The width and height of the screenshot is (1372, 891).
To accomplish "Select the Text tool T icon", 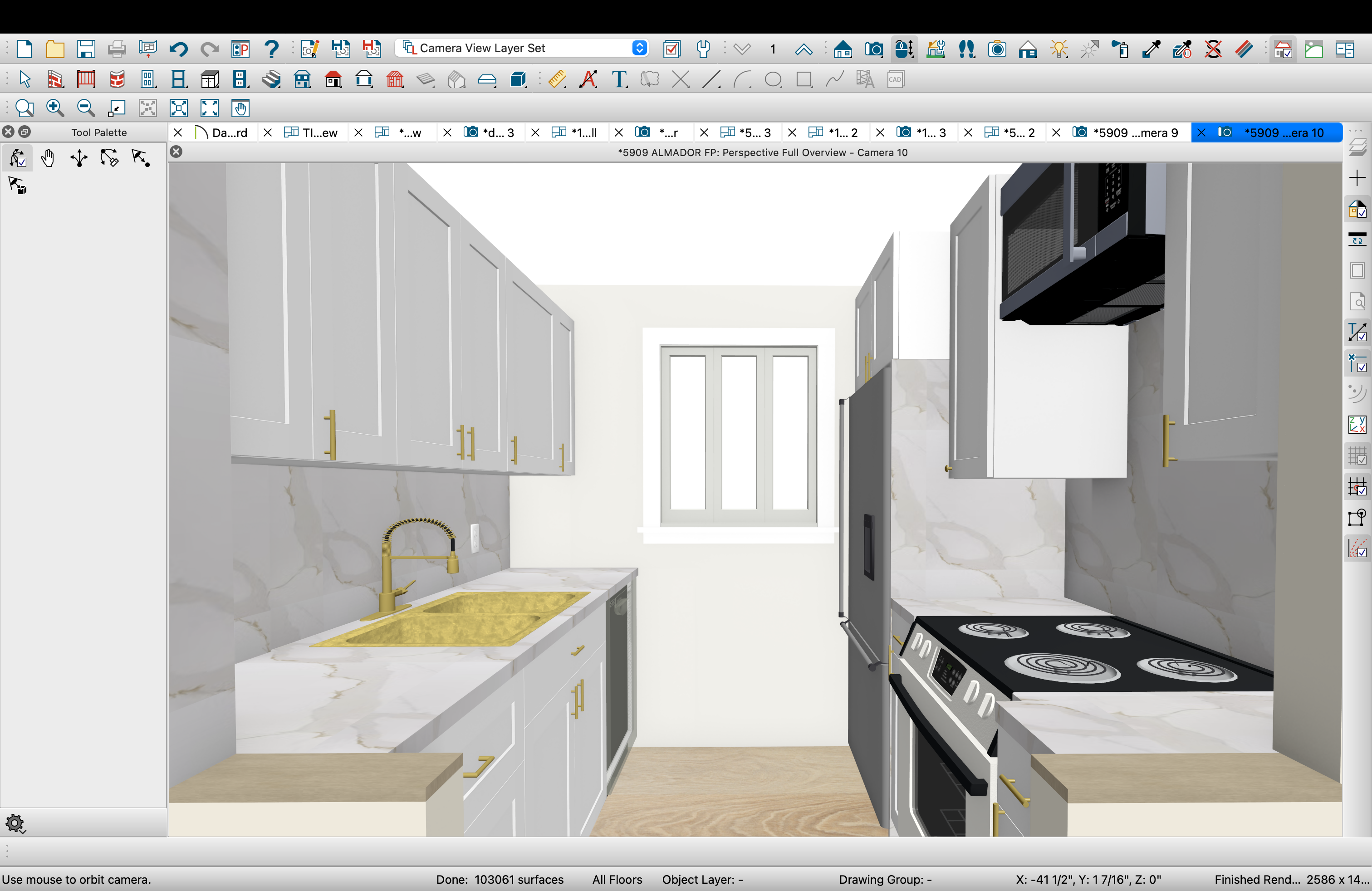I will [x=619, y=79].
